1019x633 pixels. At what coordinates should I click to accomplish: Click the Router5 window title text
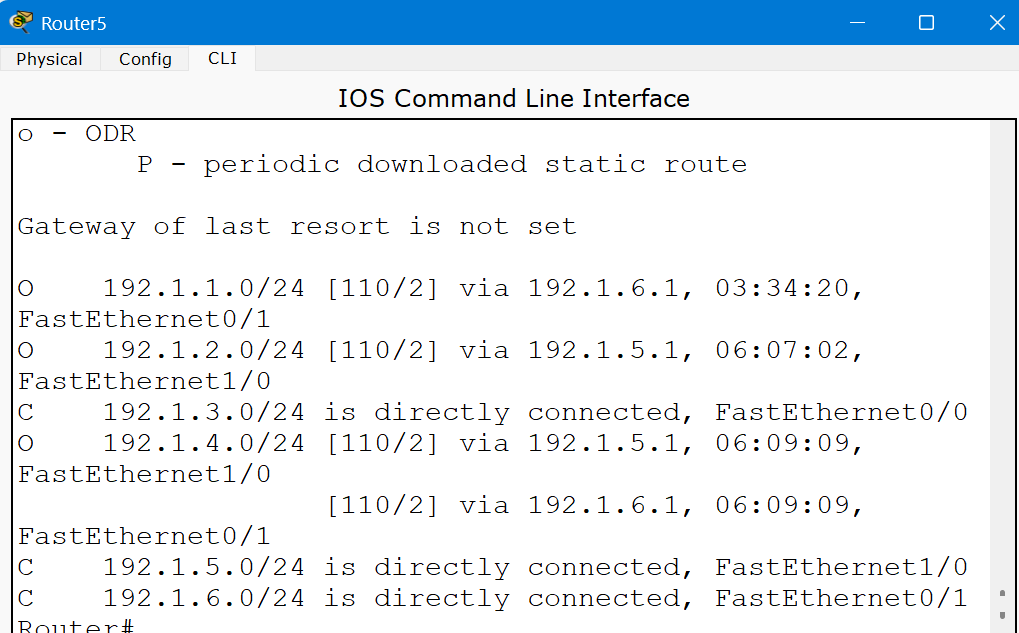coord(74,23)
